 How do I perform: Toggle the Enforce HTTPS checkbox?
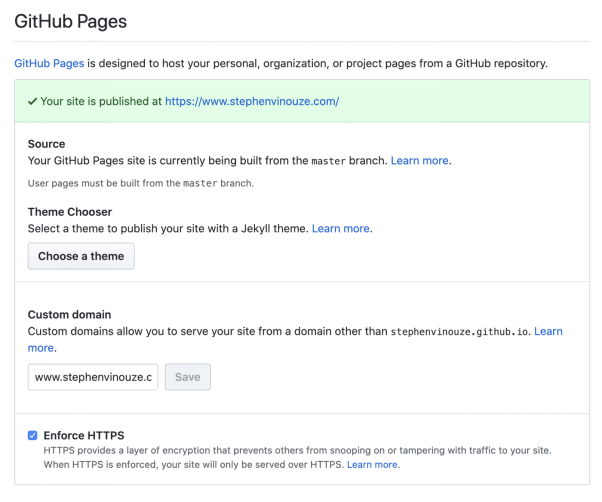(33, 436)
